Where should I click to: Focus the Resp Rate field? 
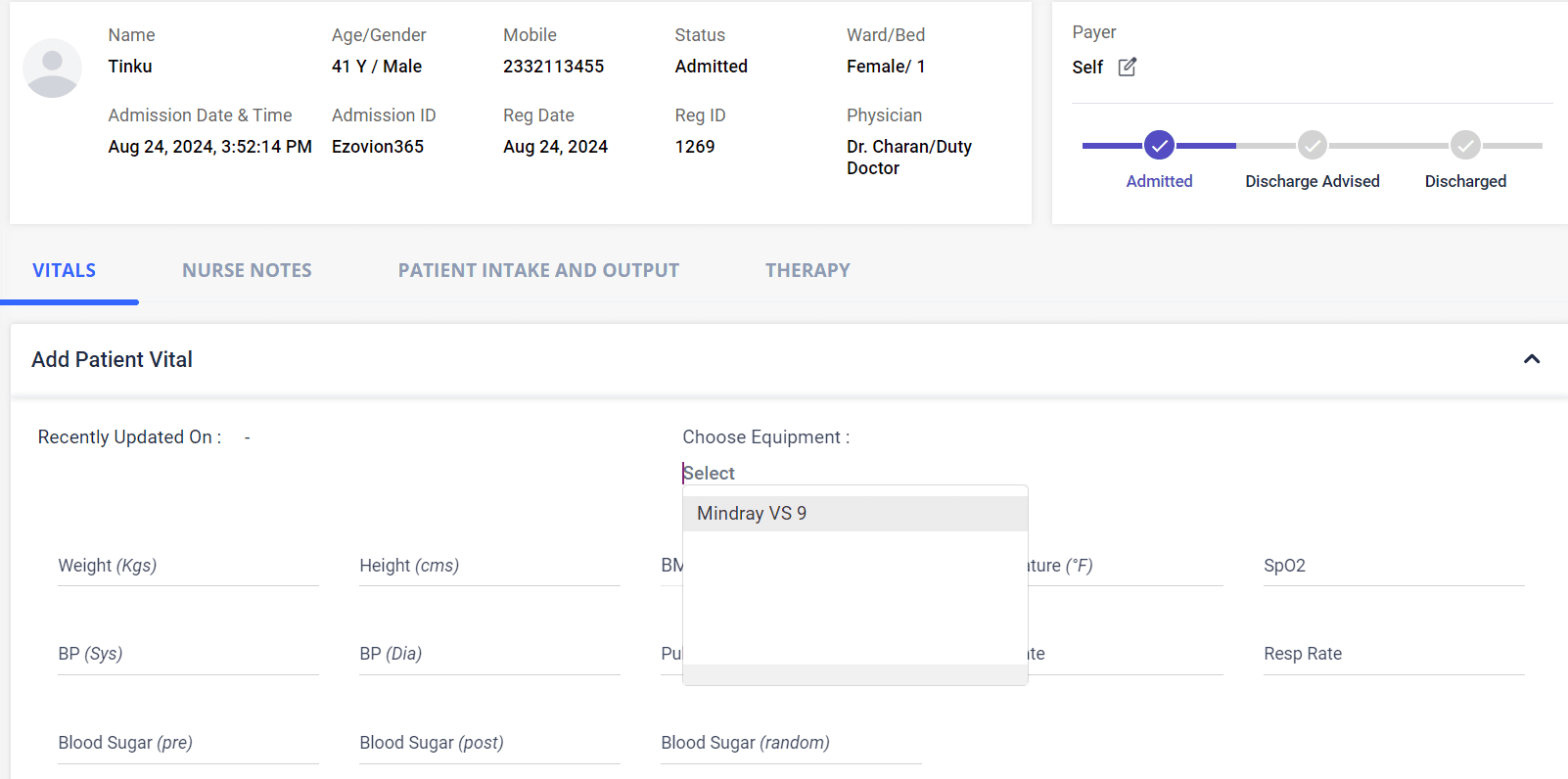pos(1394,655)
